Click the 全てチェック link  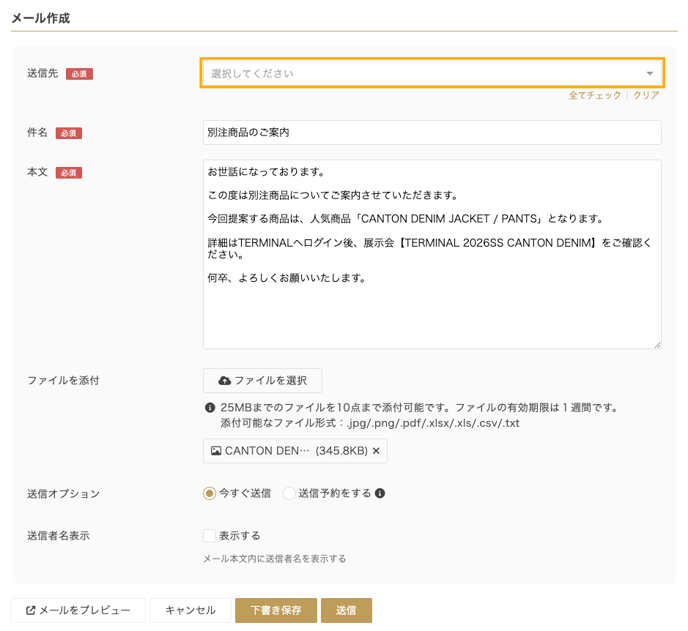coord(595,95)
